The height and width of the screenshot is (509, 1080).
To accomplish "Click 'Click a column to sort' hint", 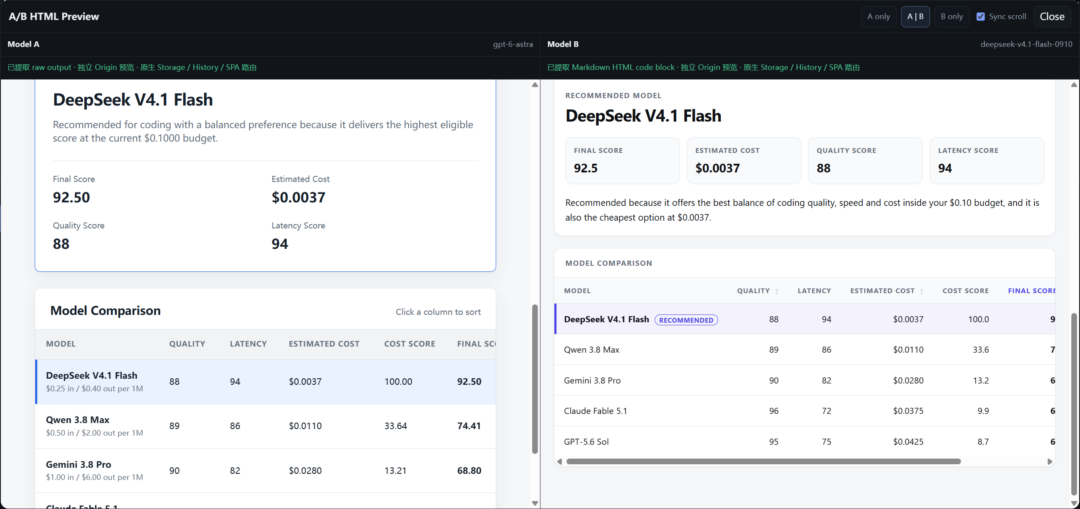I will coord(438,312).
